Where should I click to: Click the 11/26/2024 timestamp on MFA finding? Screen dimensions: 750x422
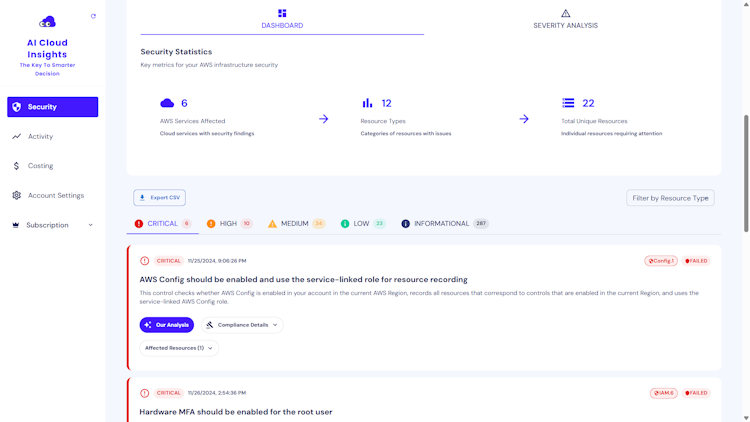click(217, 393)
